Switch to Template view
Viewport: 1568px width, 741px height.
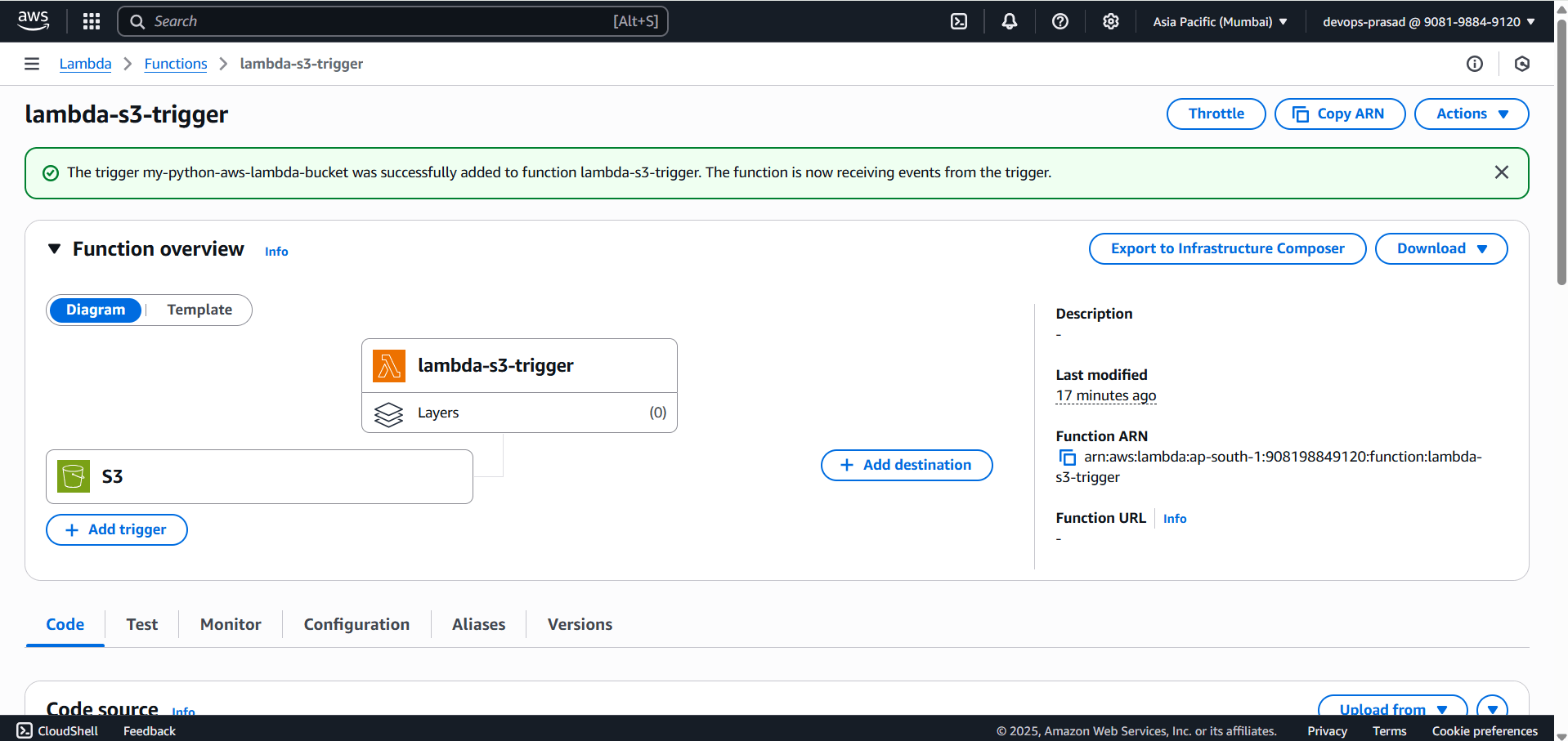click(x=199, y=310)
